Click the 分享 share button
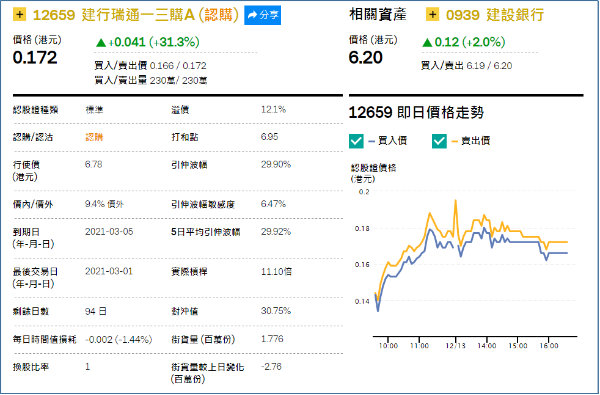 262,15
